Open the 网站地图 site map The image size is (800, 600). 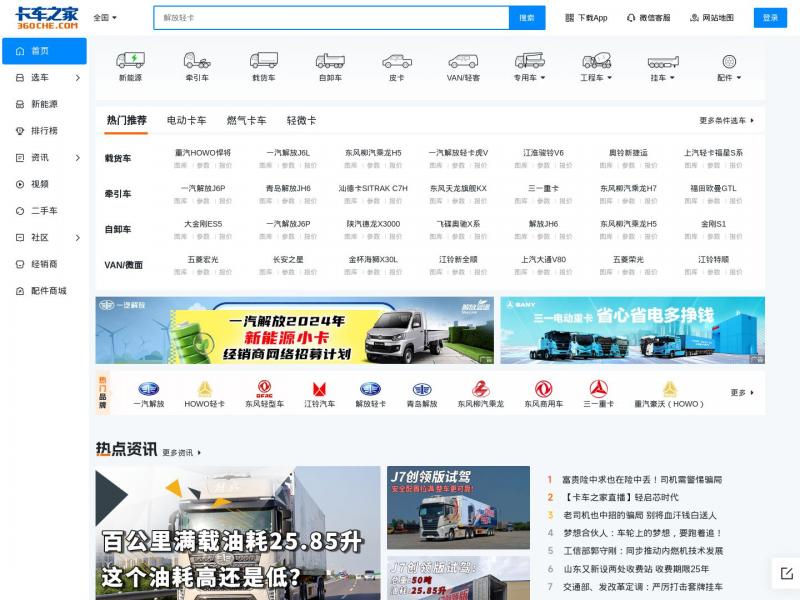pyautogui.click(x=712, y=18)
